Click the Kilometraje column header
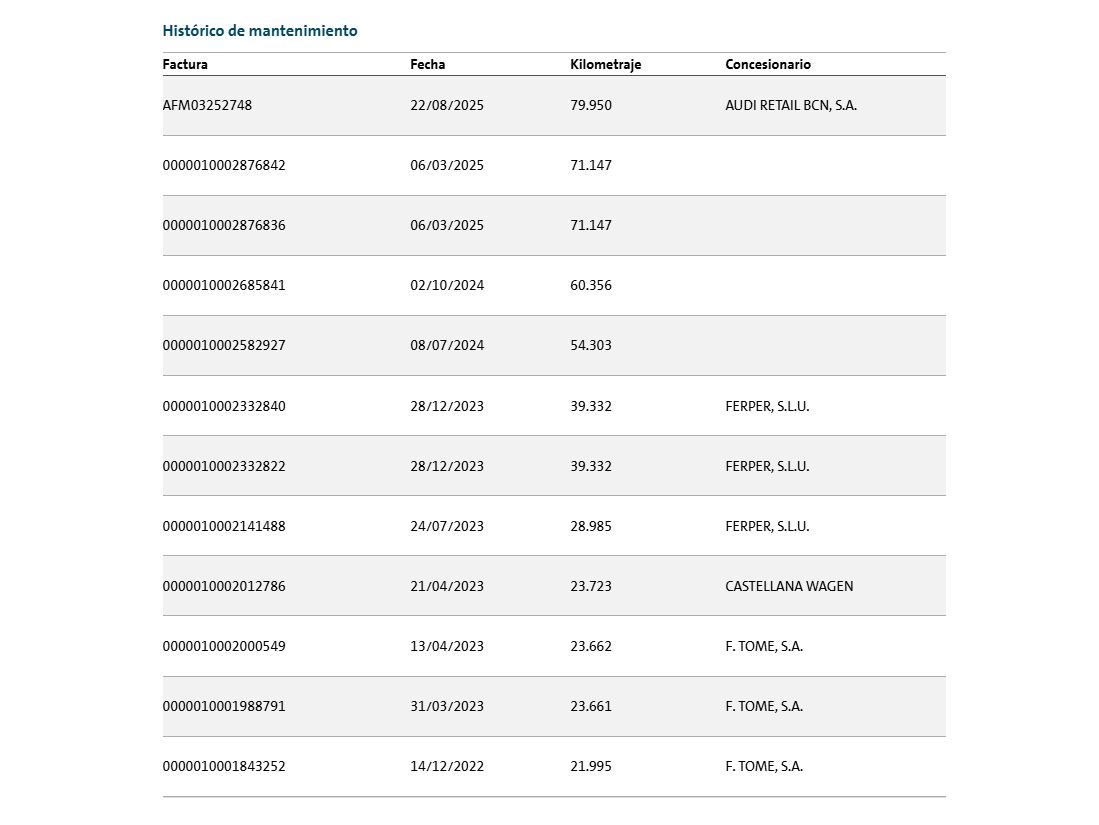Viewport: 1099px width, 825px height. [606, 64]
